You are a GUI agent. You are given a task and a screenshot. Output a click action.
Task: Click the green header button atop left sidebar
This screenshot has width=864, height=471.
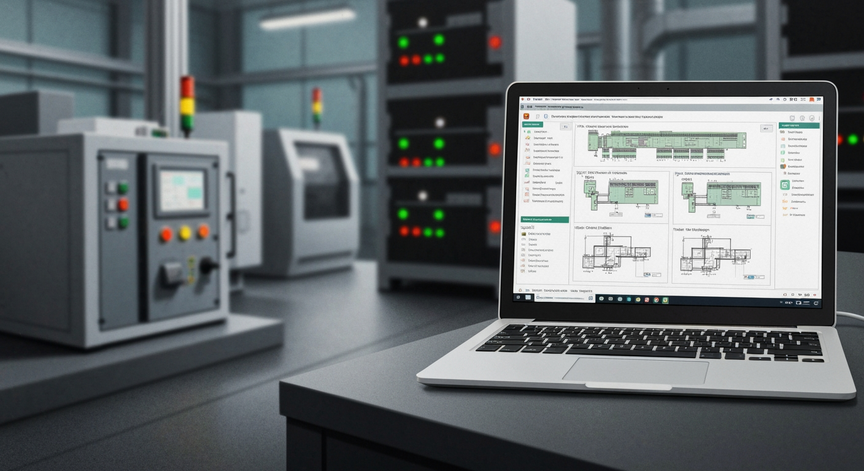tap(532, 124)
